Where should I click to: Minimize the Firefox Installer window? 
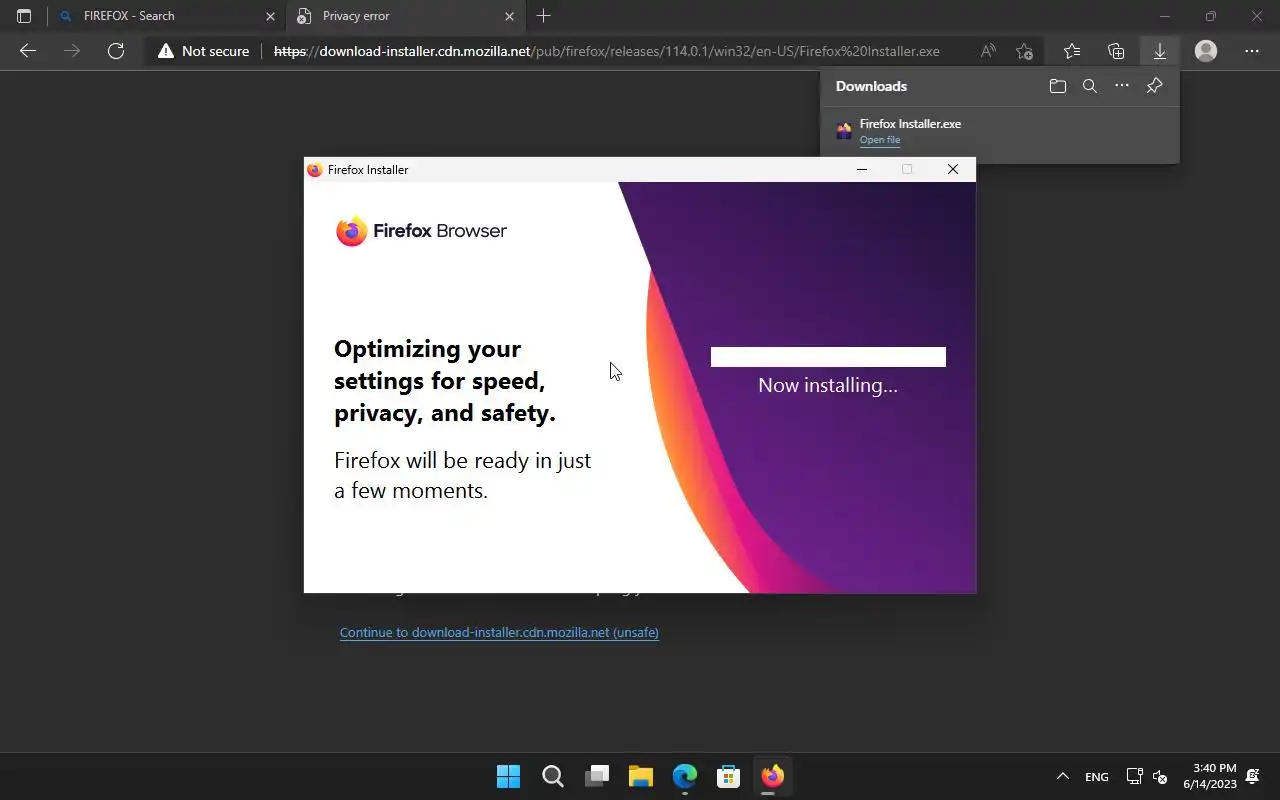tap(862, 170)
